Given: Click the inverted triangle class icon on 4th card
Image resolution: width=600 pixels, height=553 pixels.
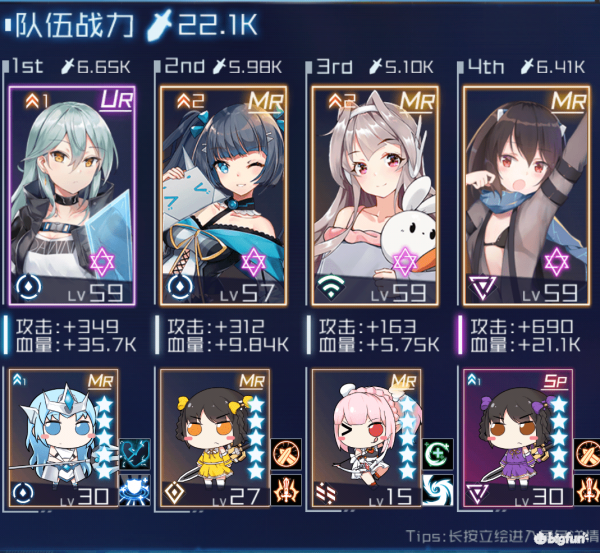Looking at the screenshot, I should (483, 288).
